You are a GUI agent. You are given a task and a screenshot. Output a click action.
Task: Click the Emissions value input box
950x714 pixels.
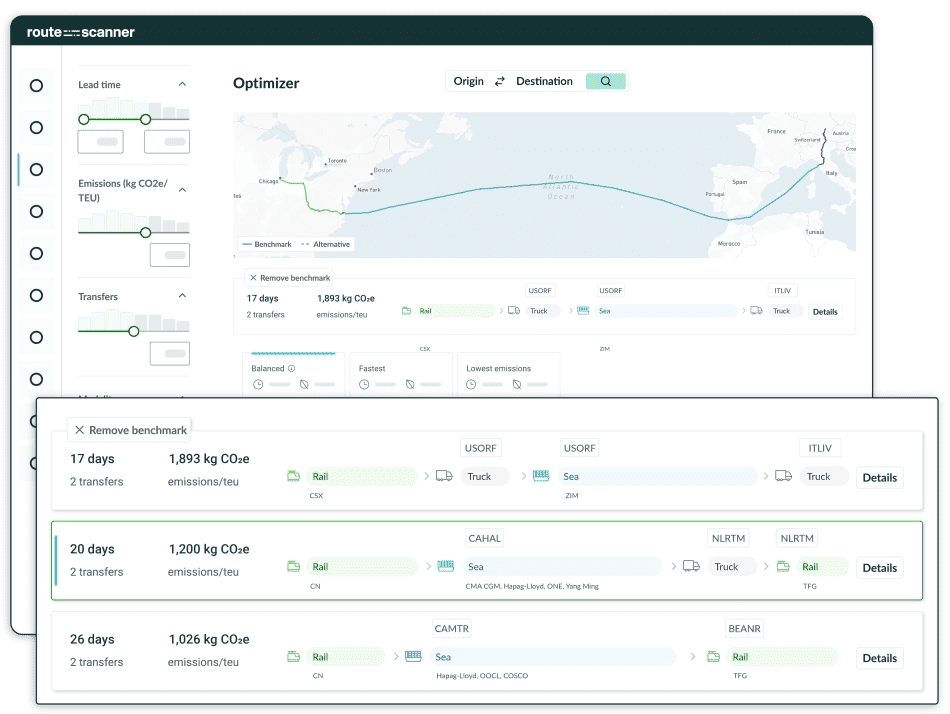[170, 255]
